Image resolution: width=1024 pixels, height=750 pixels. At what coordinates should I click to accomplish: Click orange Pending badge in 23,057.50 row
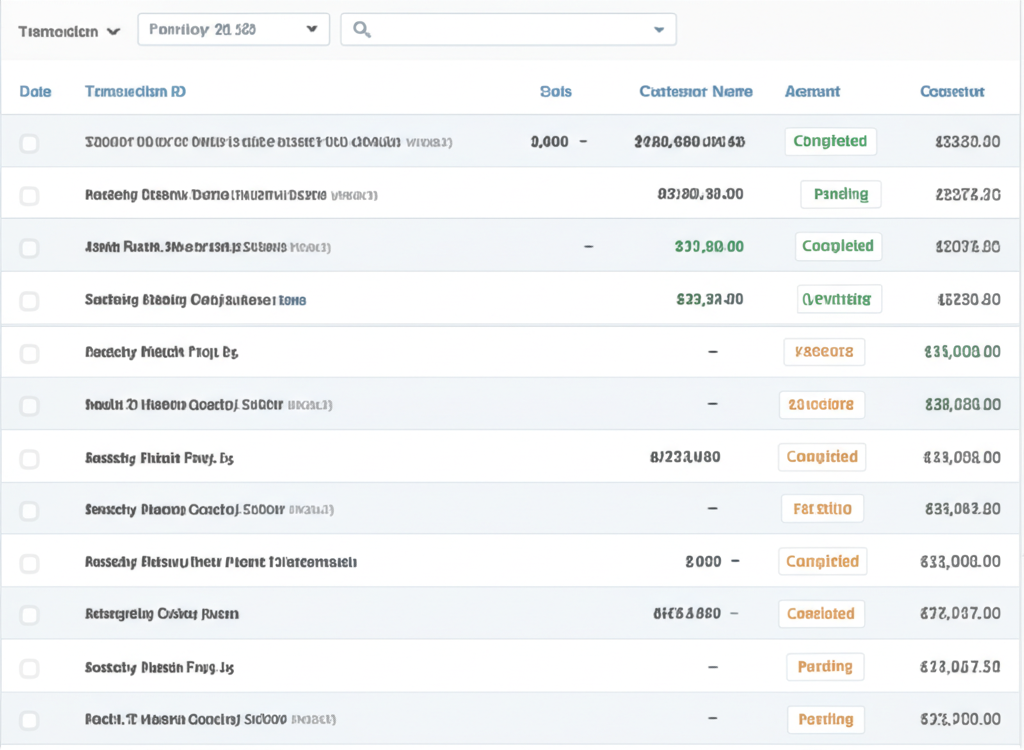click(825, 666)
